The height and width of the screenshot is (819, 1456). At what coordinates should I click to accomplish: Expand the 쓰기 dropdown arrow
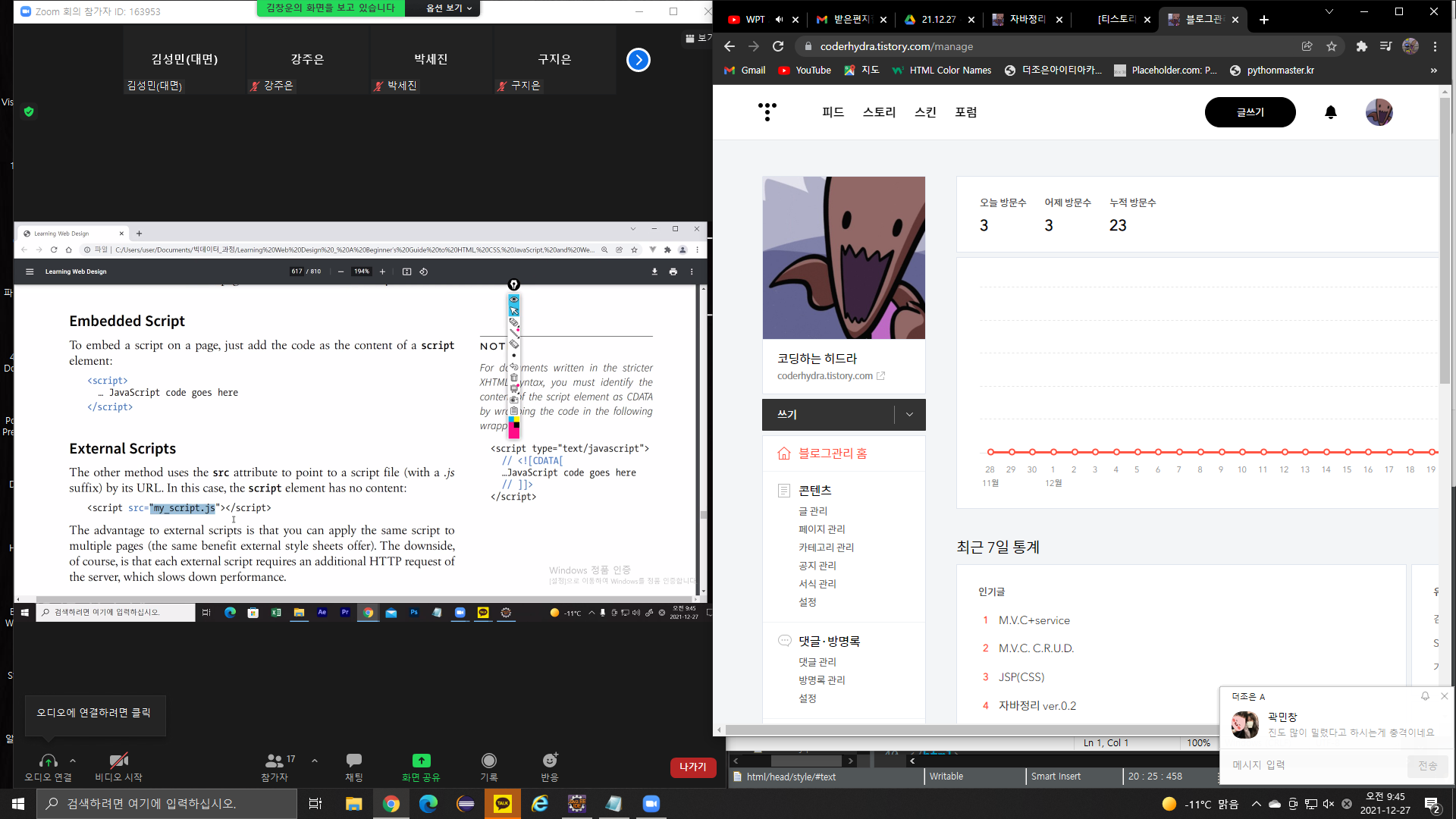coord(909,415)
